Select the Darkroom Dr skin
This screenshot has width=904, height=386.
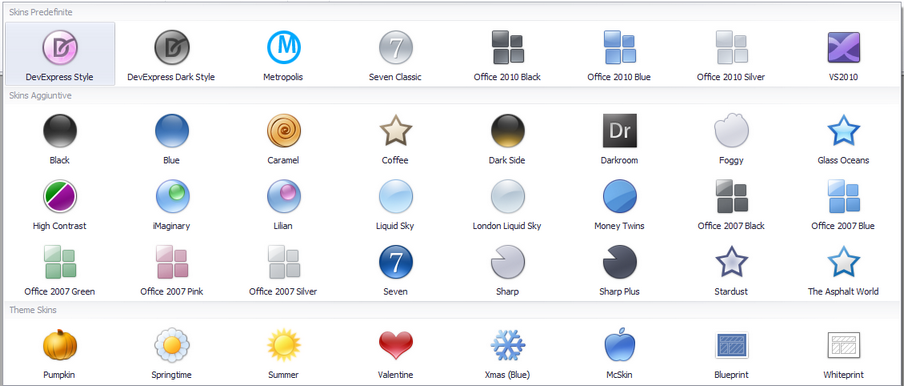619,138
